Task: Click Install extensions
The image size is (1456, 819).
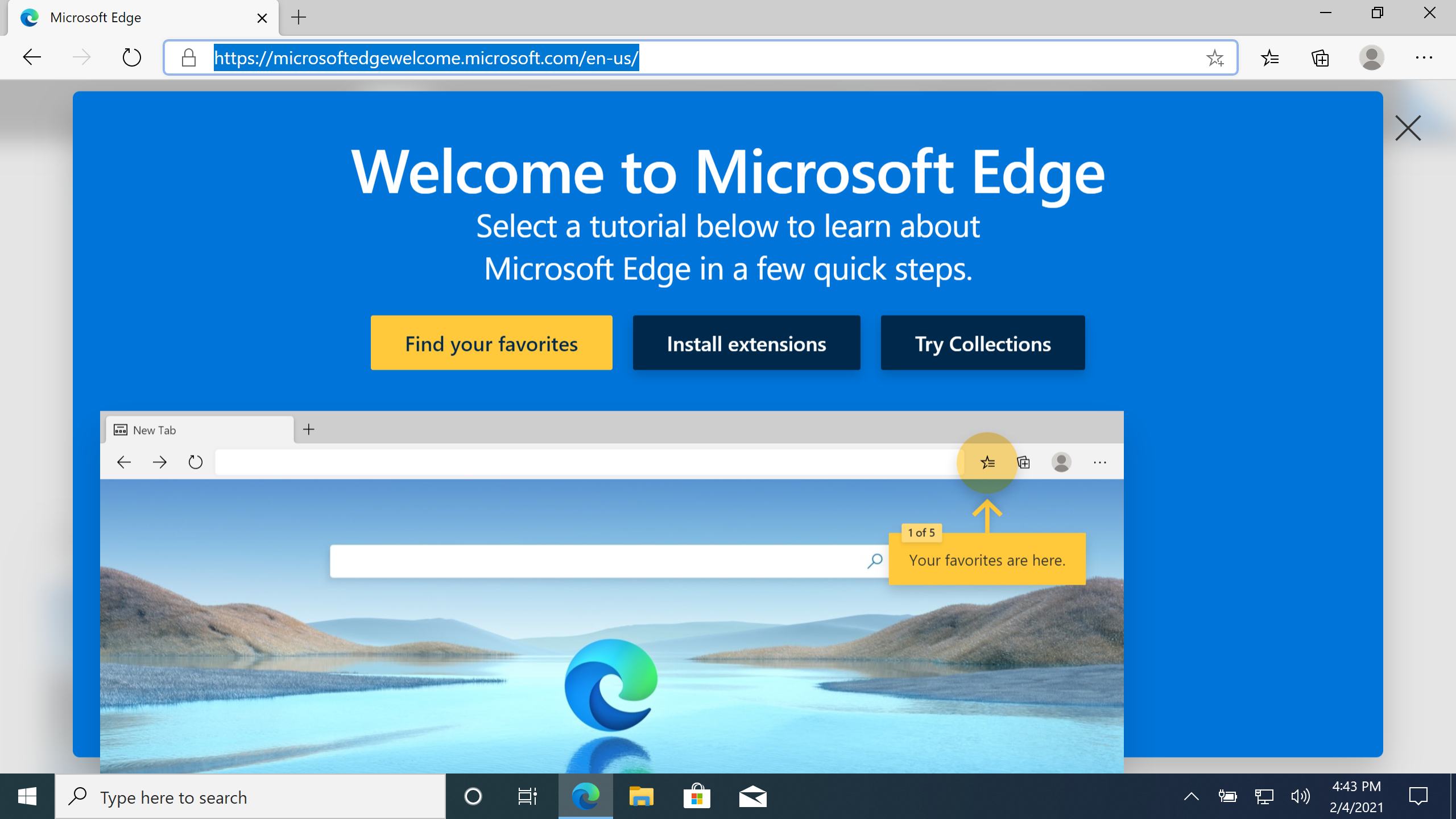Action: click(x=746, y=342)
